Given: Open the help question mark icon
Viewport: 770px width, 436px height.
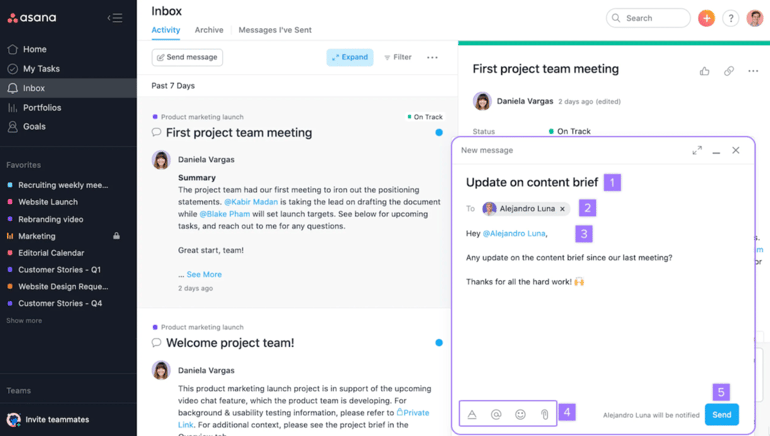Looking at the screenshot, I should pyautogui.click(x=731, y=18).
